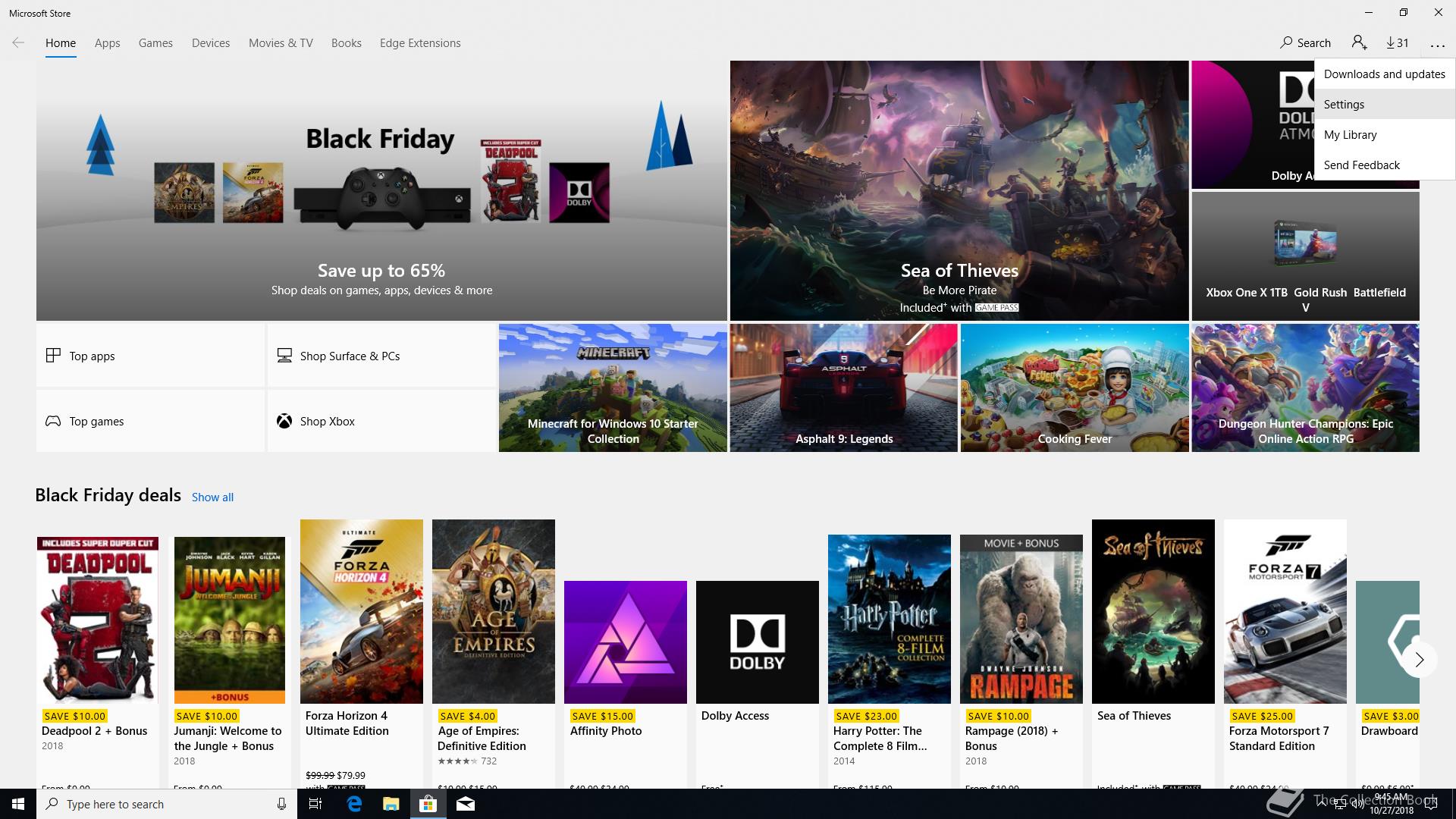Open the Black Friday Save up to 65% banner
The image size is (1456, 819).
[x=381, y=190]
